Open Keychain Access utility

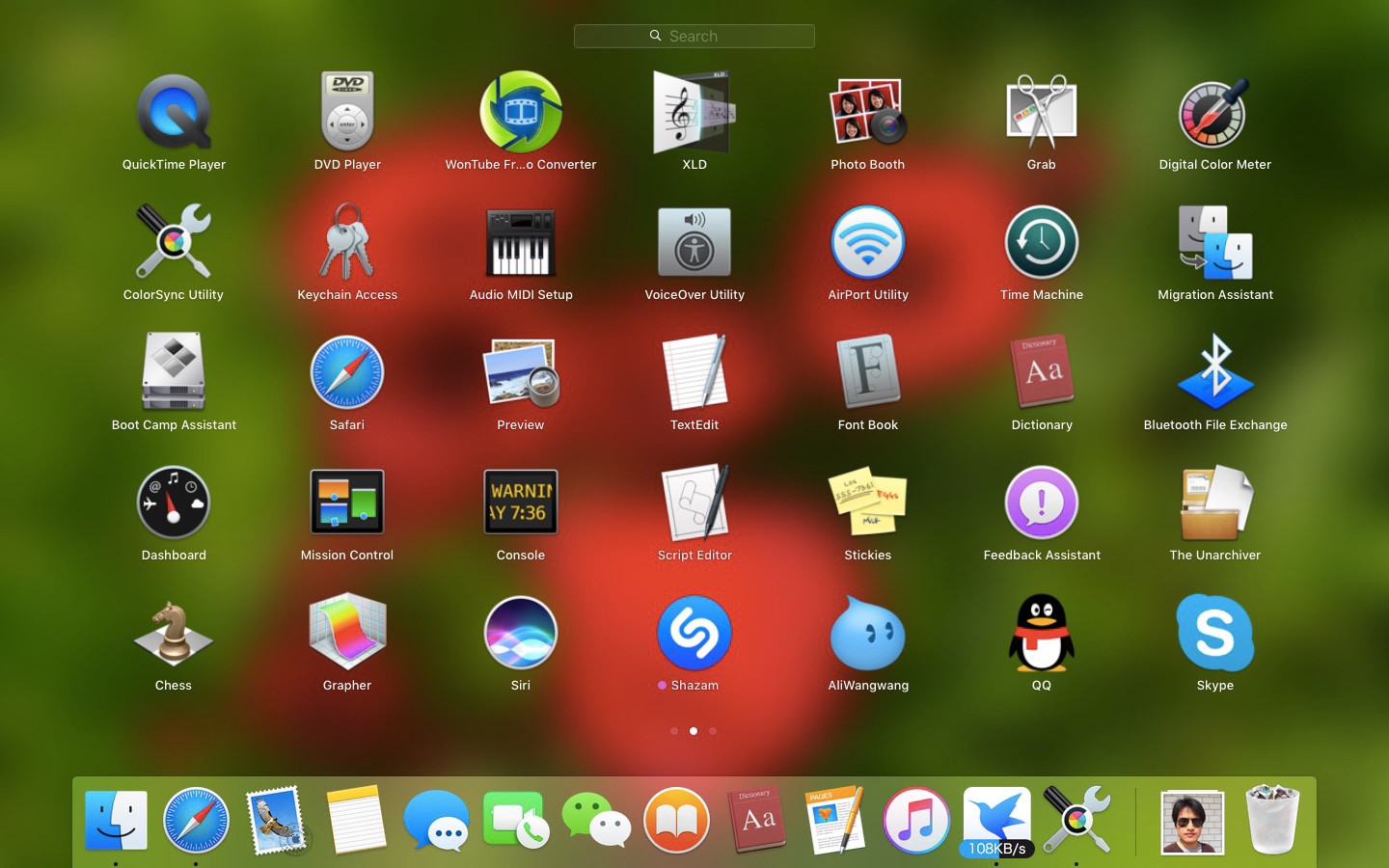[347, 243]
